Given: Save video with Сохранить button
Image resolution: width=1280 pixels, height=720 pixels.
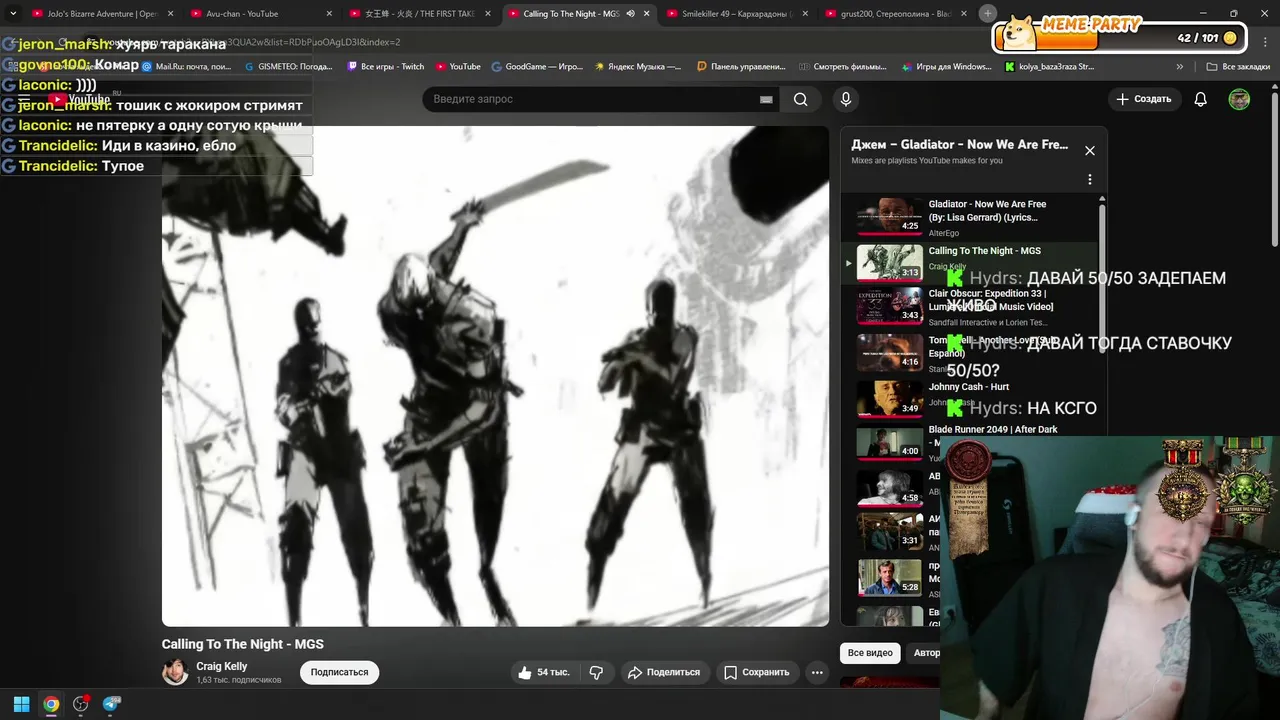Looking at the screenshot, I should pos(757,672).
